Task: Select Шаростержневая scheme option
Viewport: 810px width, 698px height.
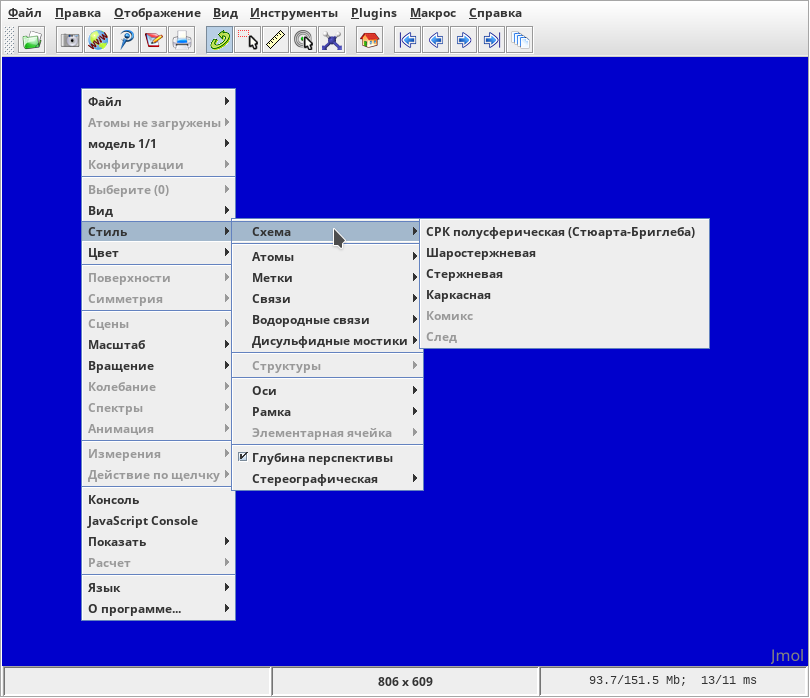Action: pos(565,253)
